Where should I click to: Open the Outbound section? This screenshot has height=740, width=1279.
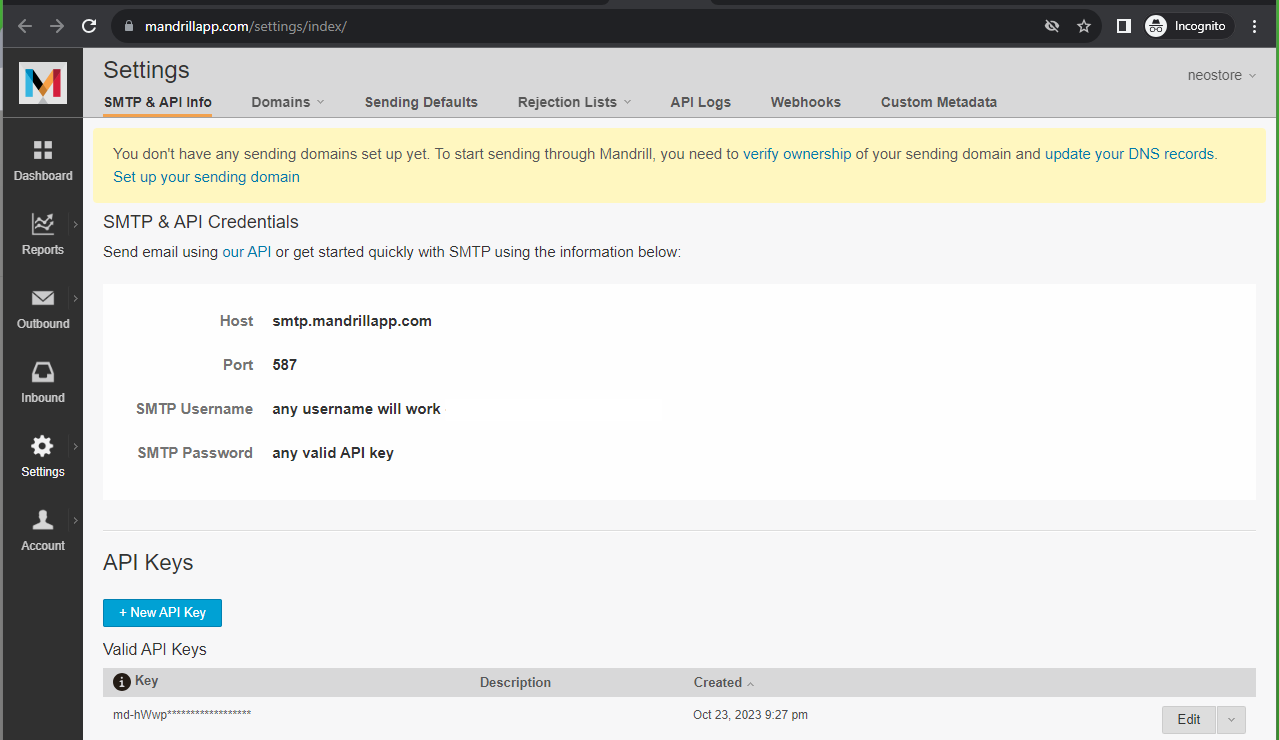(42, 307)
